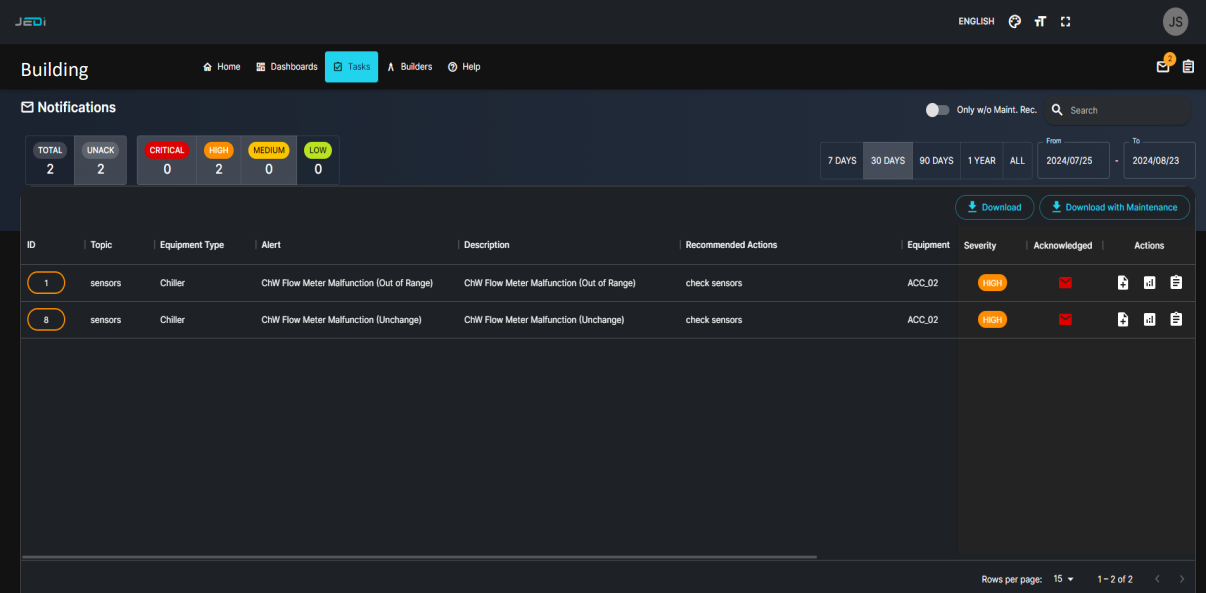Image resolution: width=1206 pixels, height=593 pixels.
Task: Click Download with Maintenance button
Action: (x=1115, y=207)
